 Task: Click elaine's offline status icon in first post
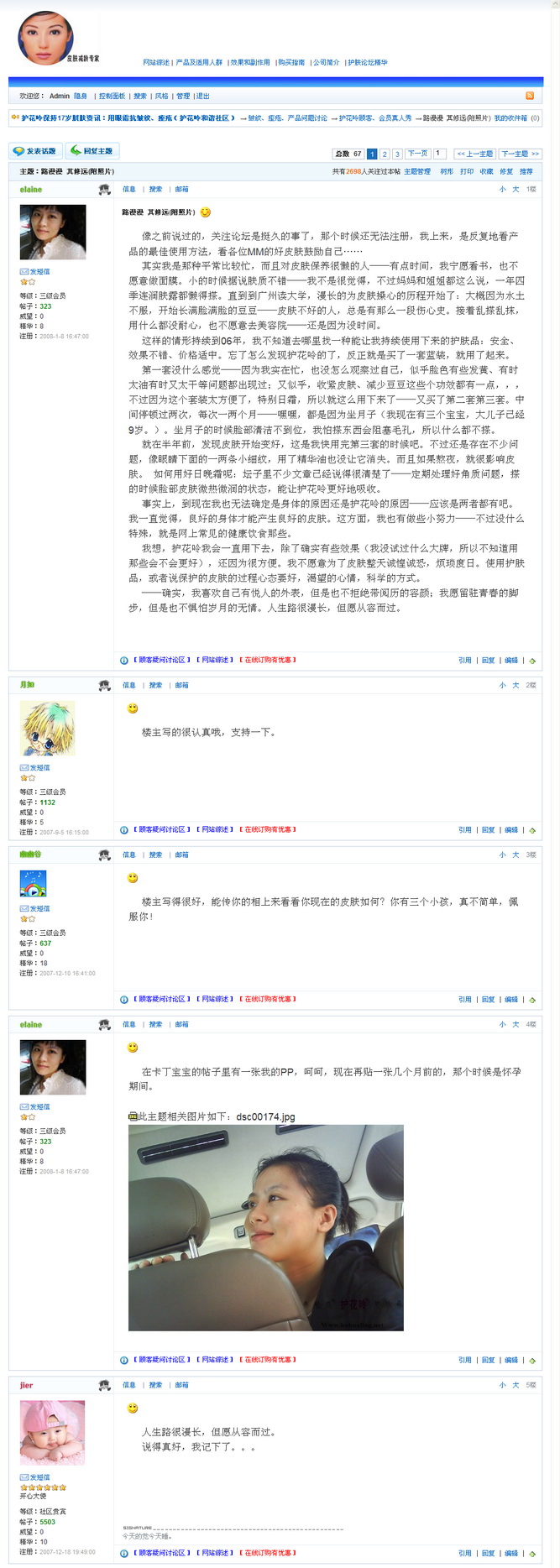[x=104, y=190]
